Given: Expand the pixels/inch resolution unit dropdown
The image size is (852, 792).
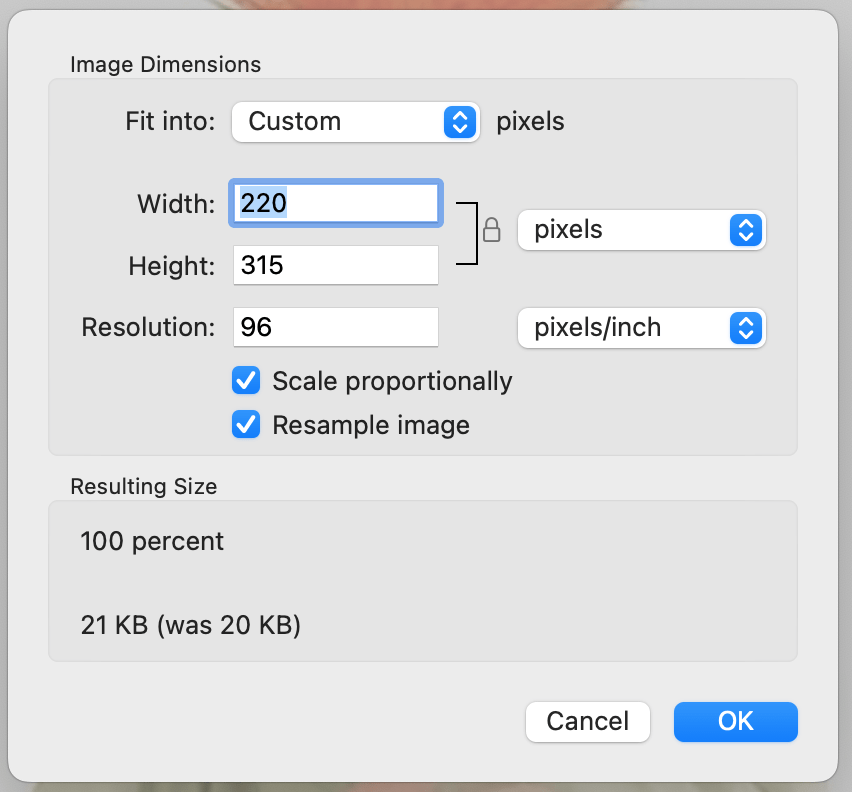Looking at the screenshot, I should (640, 328).
